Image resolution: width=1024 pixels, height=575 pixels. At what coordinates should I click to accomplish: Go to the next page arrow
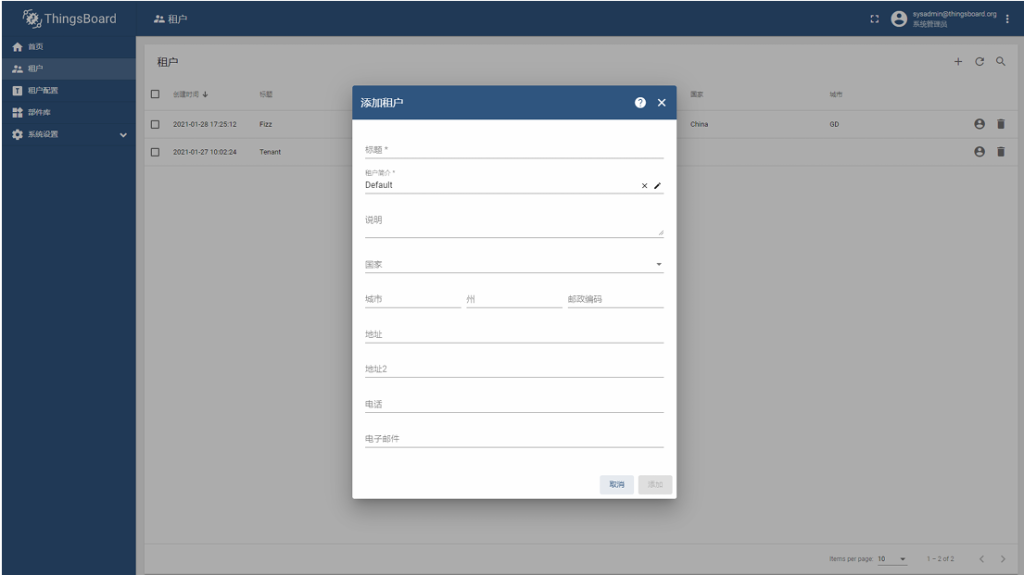[x=1002, y=559]
